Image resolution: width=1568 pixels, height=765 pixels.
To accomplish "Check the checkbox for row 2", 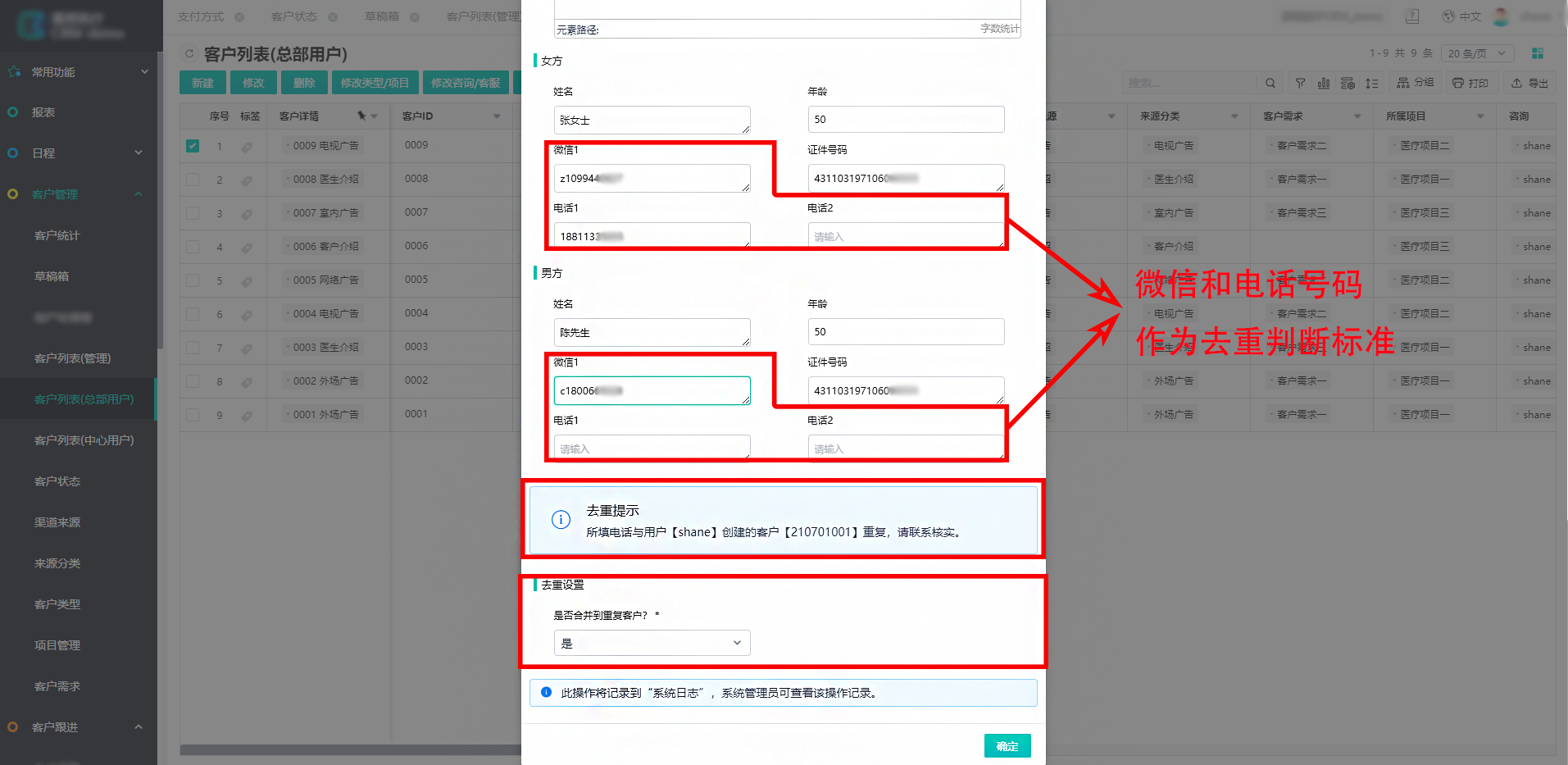I will click(193, 180).
